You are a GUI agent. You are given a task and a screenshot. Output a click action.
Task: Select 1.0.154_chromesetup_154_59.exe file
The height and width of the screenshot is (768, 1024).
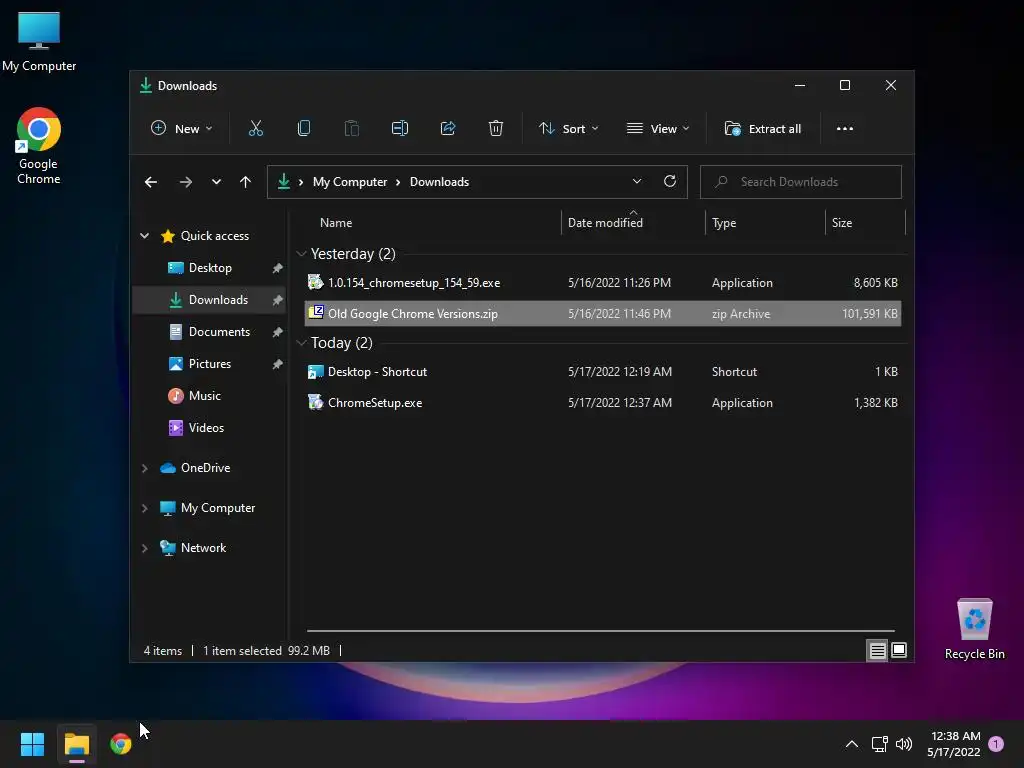(x=603, y=283)
